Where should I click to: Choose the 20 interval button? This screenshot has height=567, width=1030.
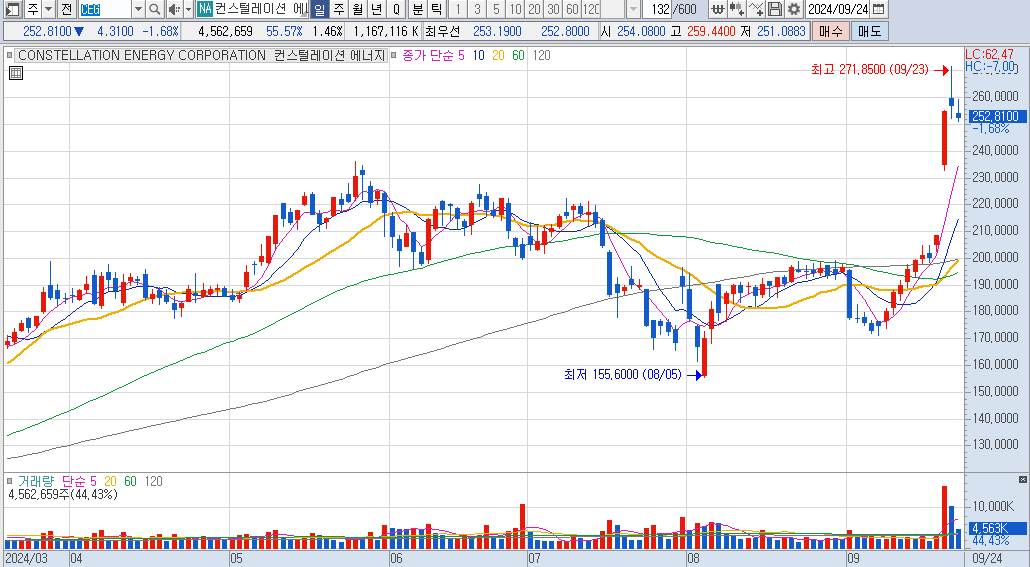click(x=534, y=9)
